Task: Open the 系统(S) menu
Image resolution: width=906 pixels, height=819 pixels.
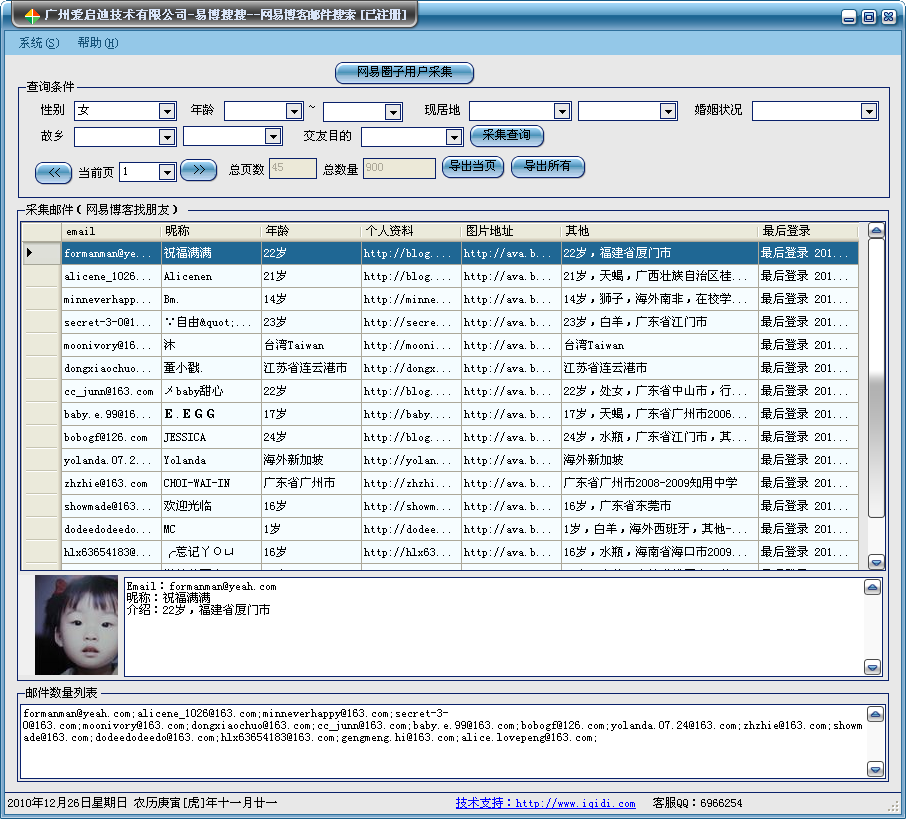Action: click(x=39, y=43)
